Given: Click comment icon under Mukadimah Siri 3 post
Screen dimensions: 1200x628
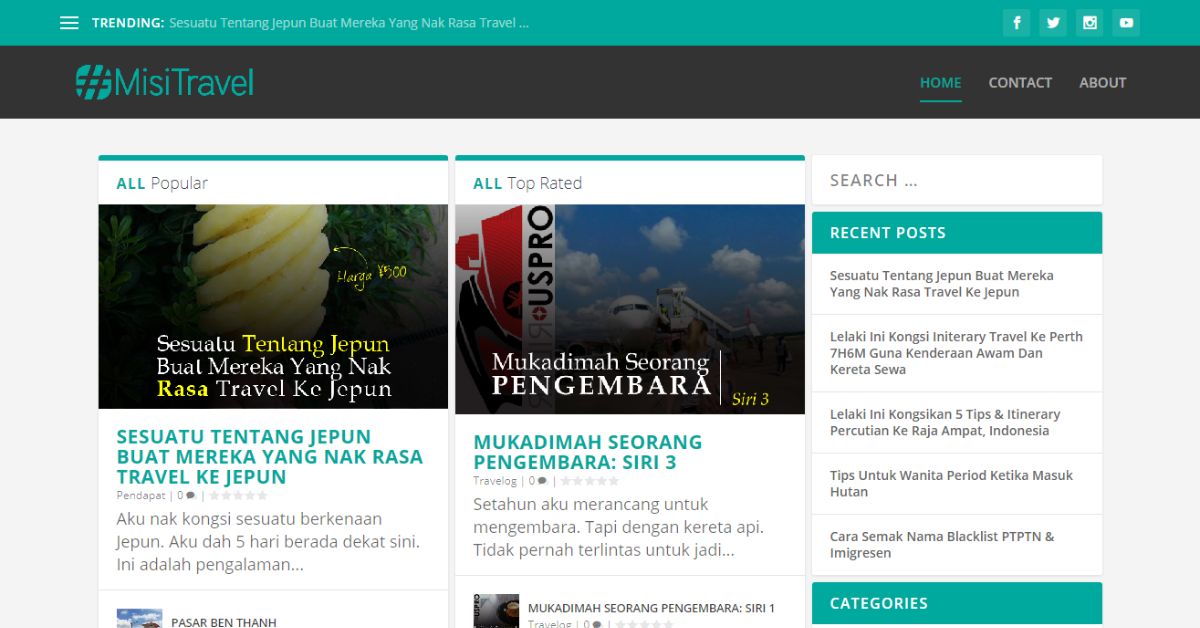Looking at the screenshot, I should [542, 481].
